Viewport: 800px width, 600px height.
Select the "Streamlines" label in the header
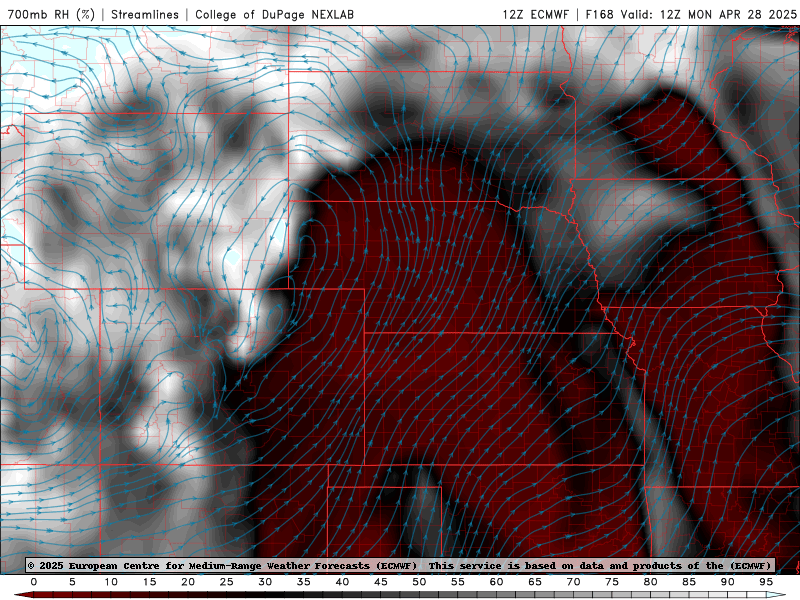point(145,14)
